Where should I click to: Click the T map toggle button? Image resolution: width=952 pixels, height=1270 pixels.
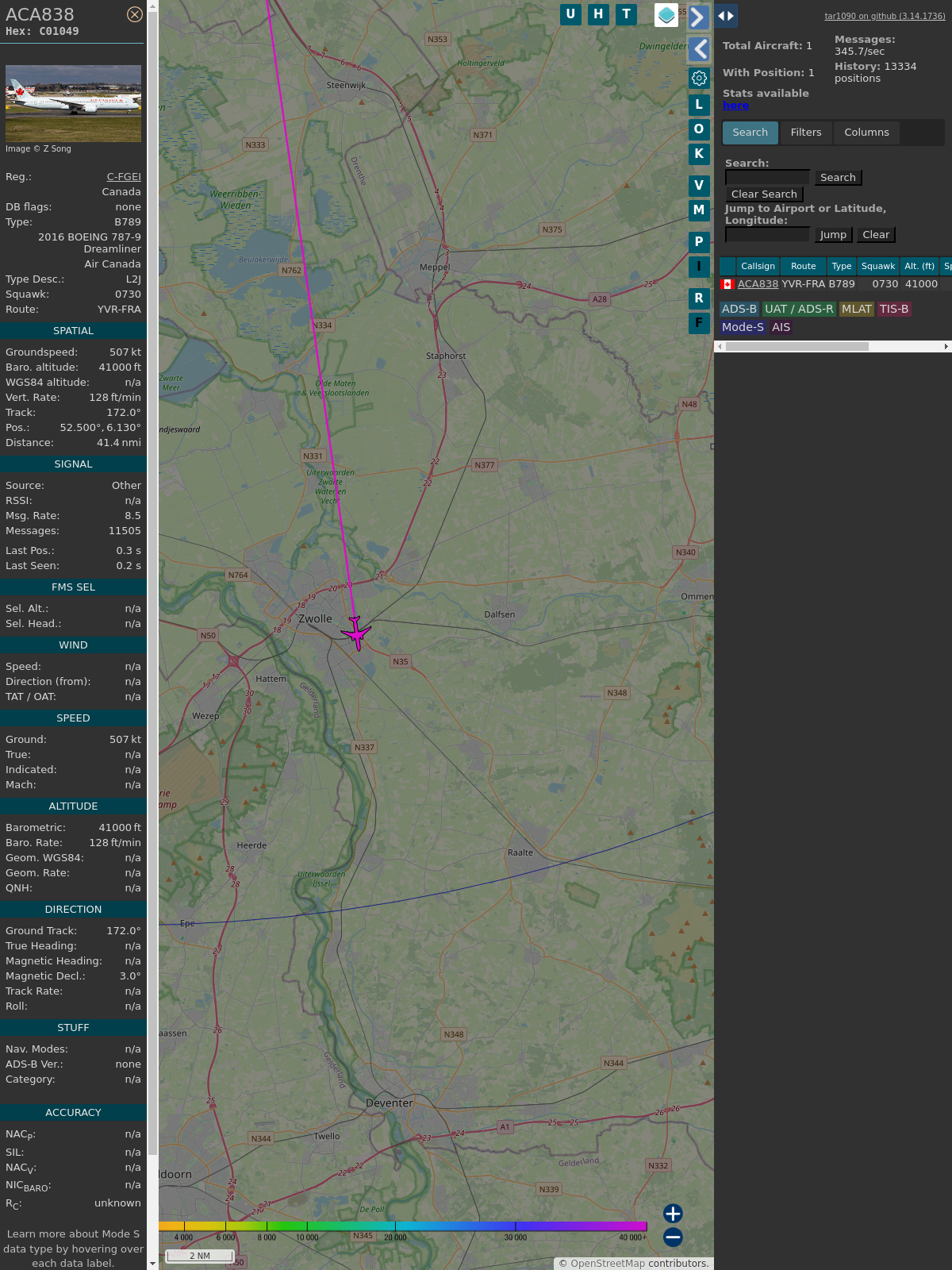click(627, 14)
